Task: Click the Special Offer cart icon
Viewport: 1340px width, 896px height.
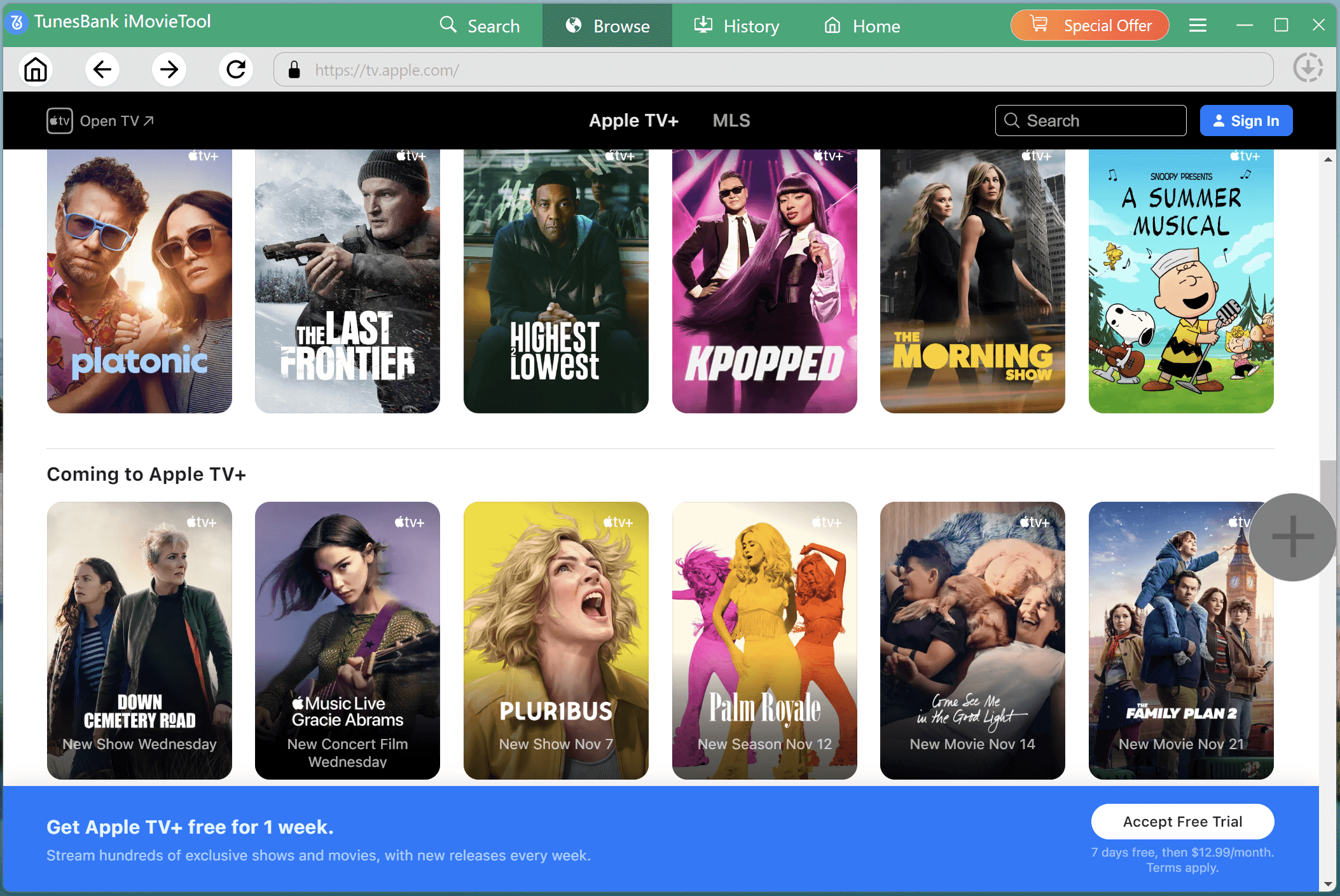Action: pos(1038,25)
